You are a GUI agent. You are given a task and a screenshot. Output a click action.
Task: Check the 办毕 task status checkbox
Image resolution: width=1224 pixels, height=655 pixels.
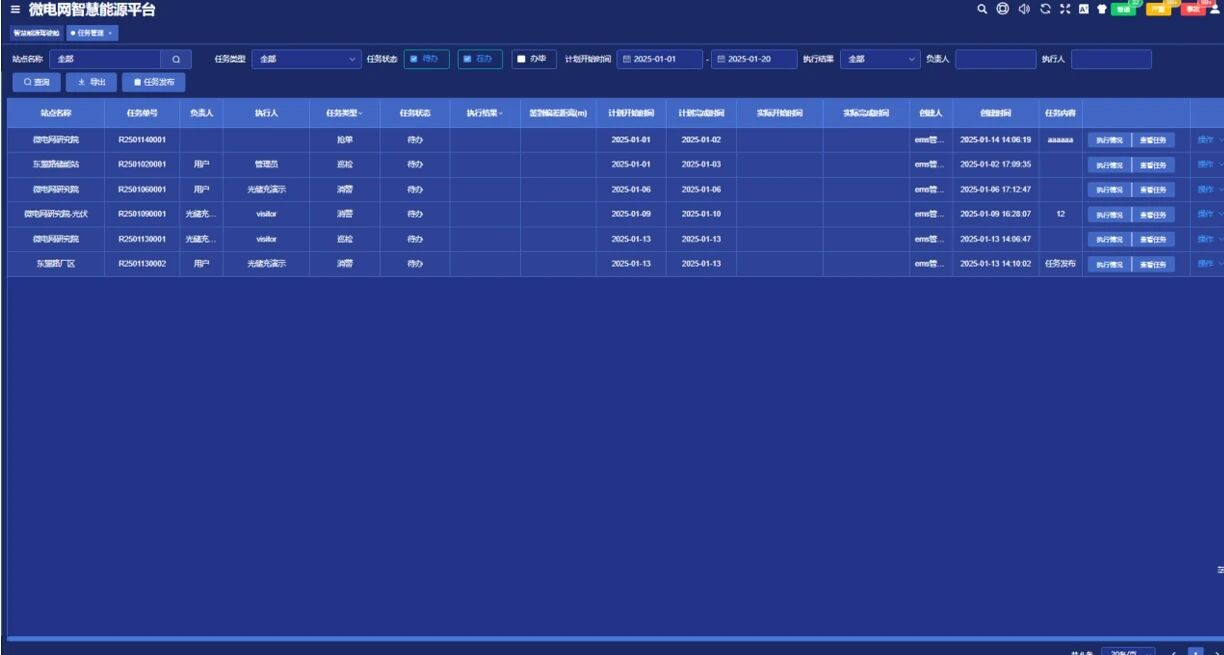click(521, 59)
